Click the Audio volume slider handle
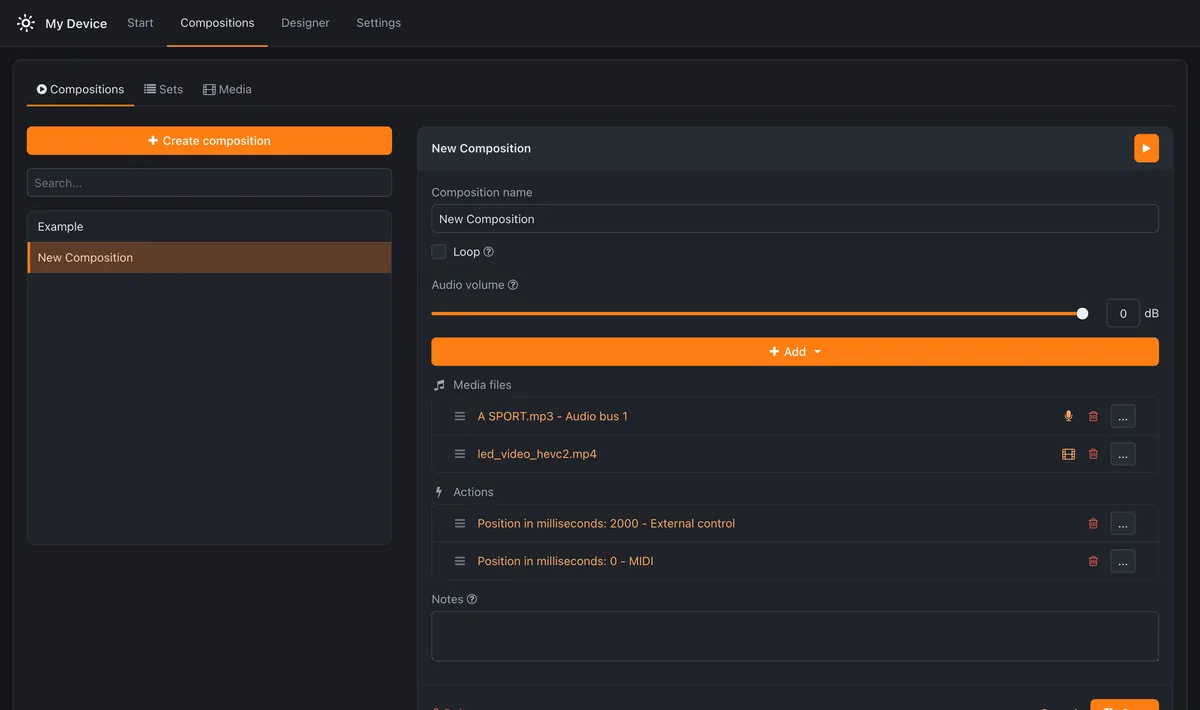Image resolution: width=1200 pixels, height=710 pixels. click(x=1082, y=314)
